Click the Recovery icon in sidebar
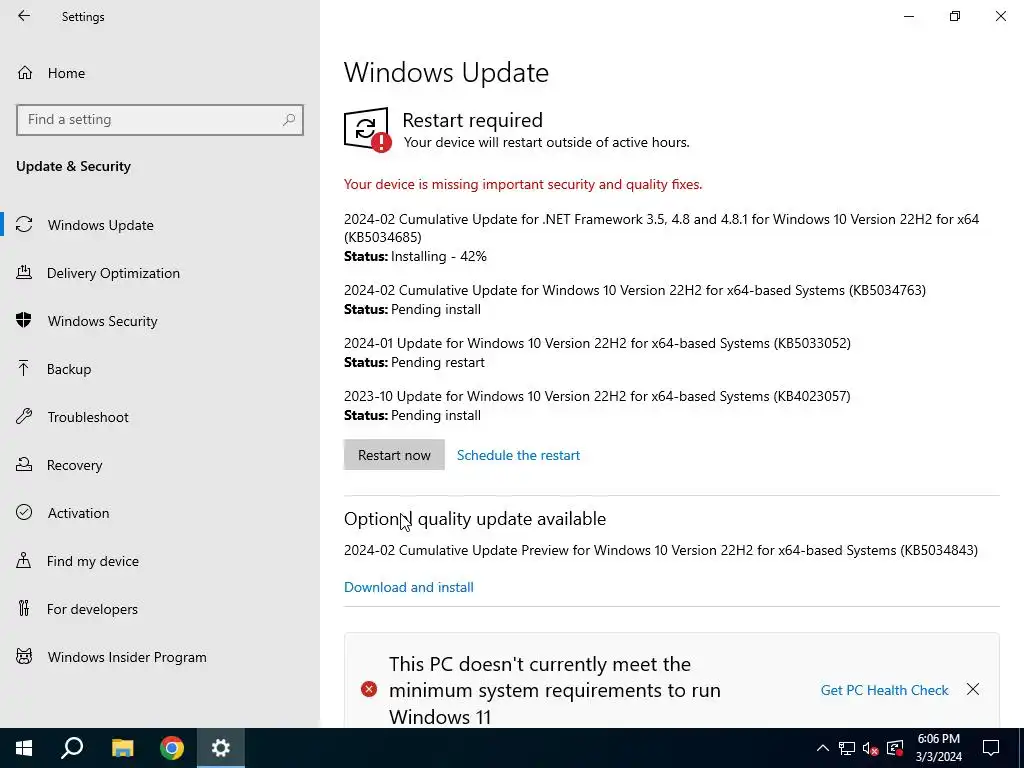 [24, 465]
